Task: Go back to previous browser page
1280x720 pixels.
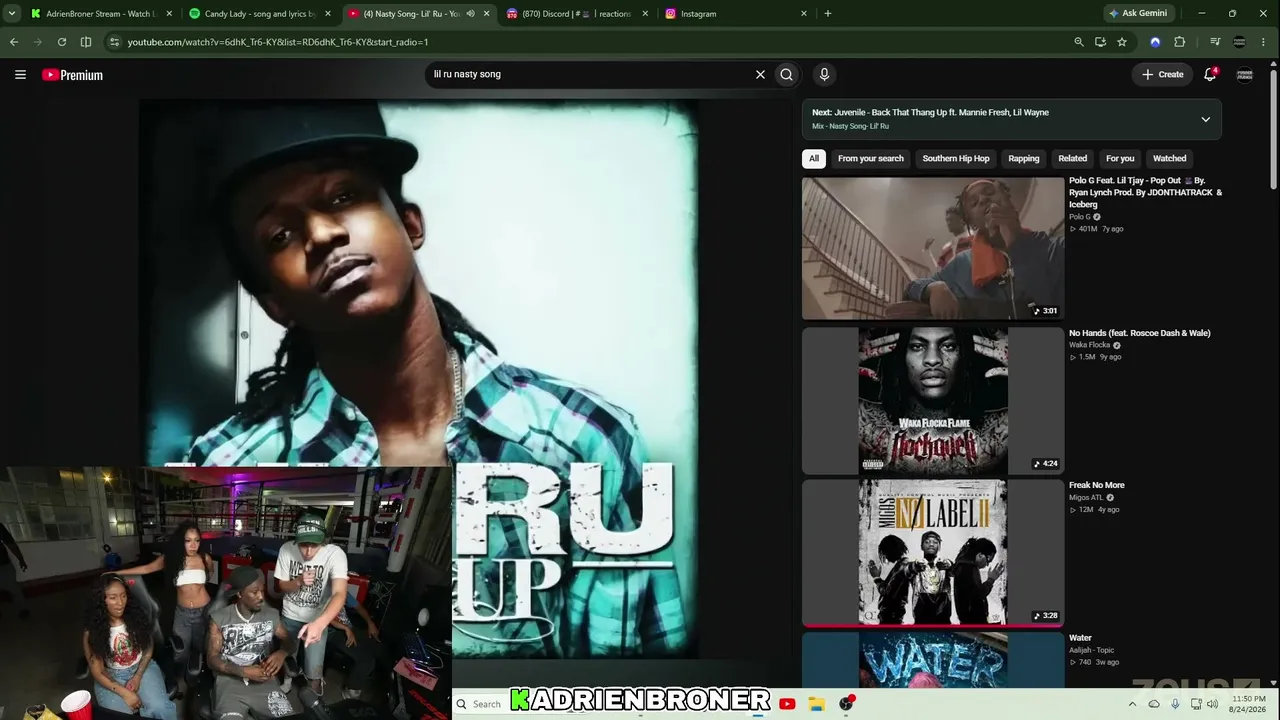Action: pos(14,42)
